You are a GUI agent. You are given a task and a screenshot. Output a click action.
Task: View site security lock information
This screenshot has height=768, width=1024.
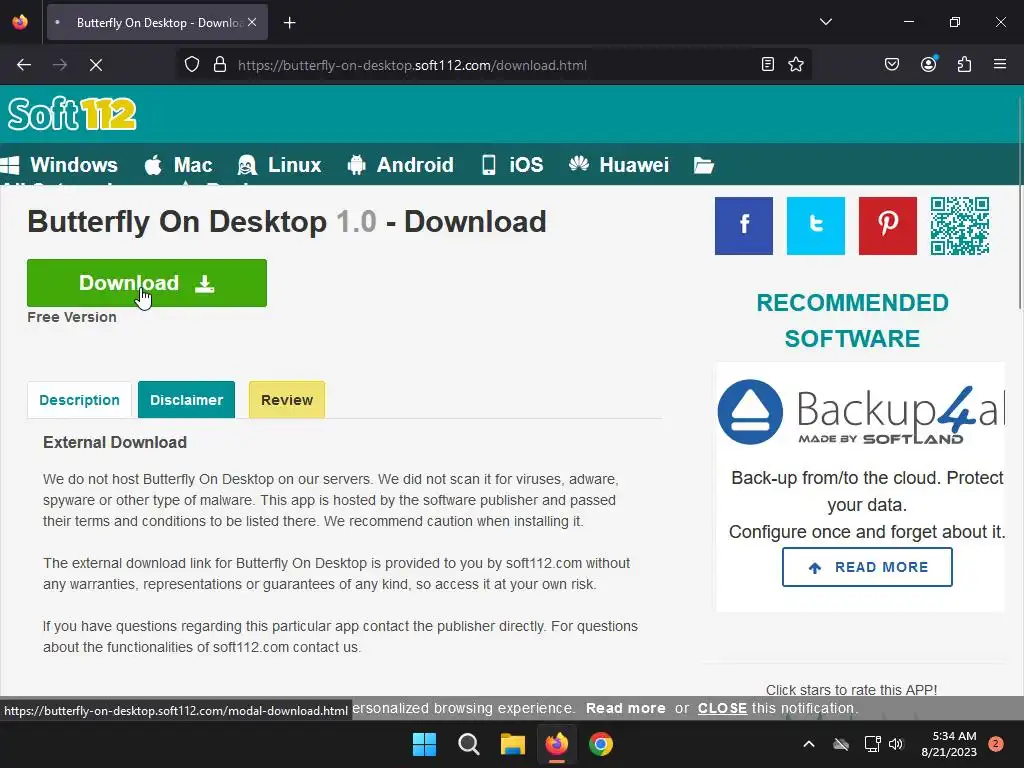[220, 65]
